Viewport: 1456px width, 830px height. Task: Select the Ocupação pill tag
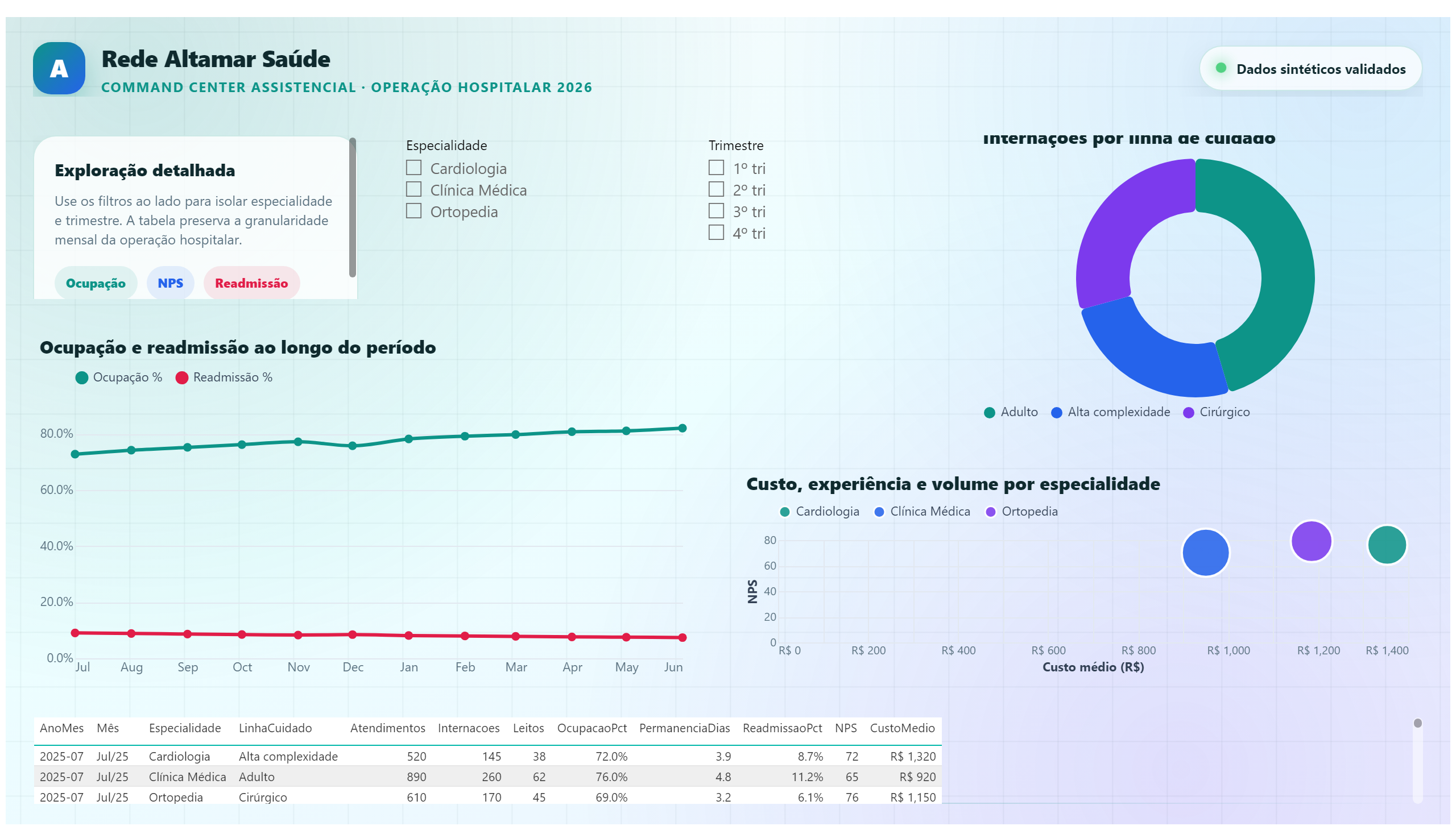click(96, 283)
